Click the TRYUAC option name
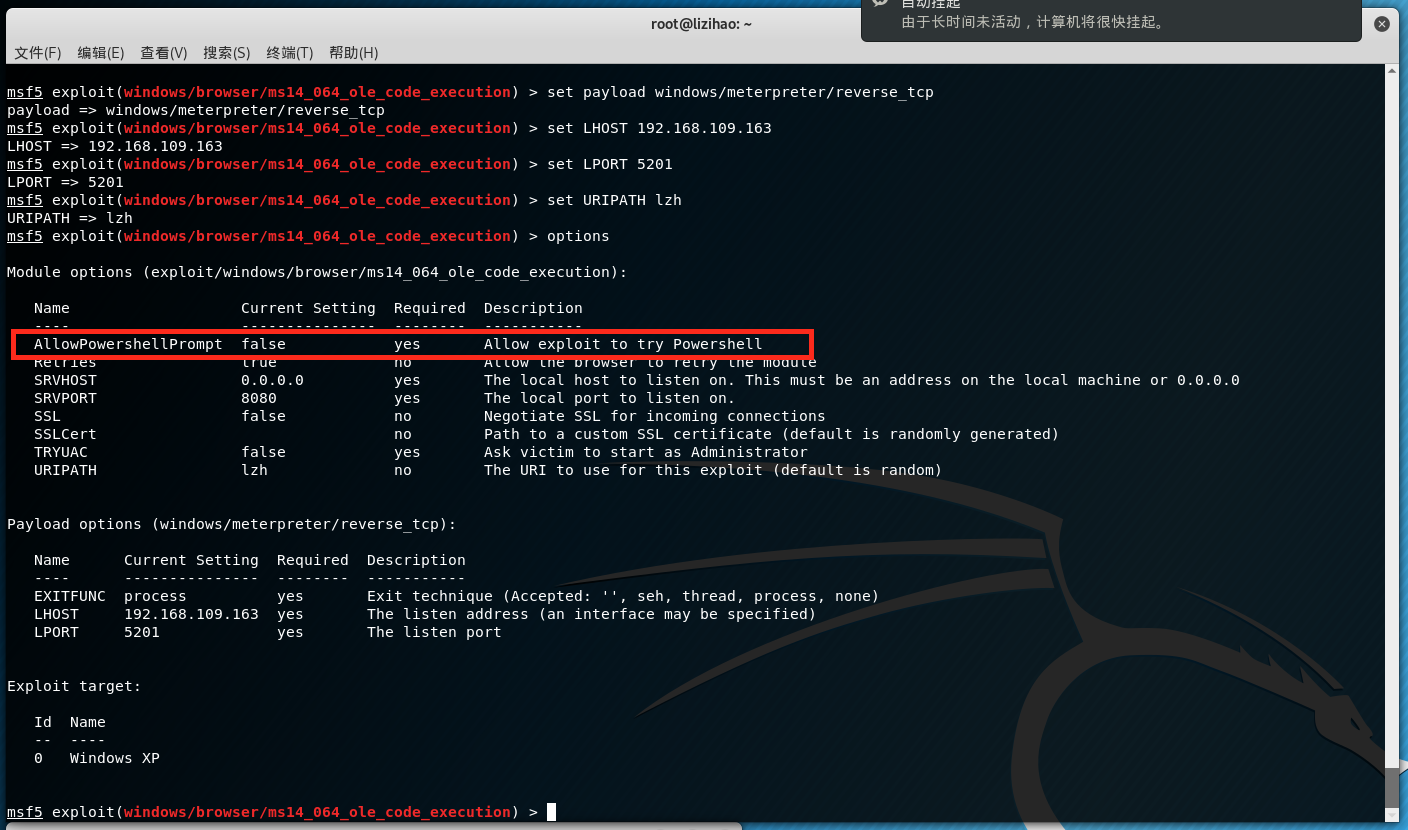The width and height of the screenshot is (1408, 830). pyautogui.click(x=61, y=452)
